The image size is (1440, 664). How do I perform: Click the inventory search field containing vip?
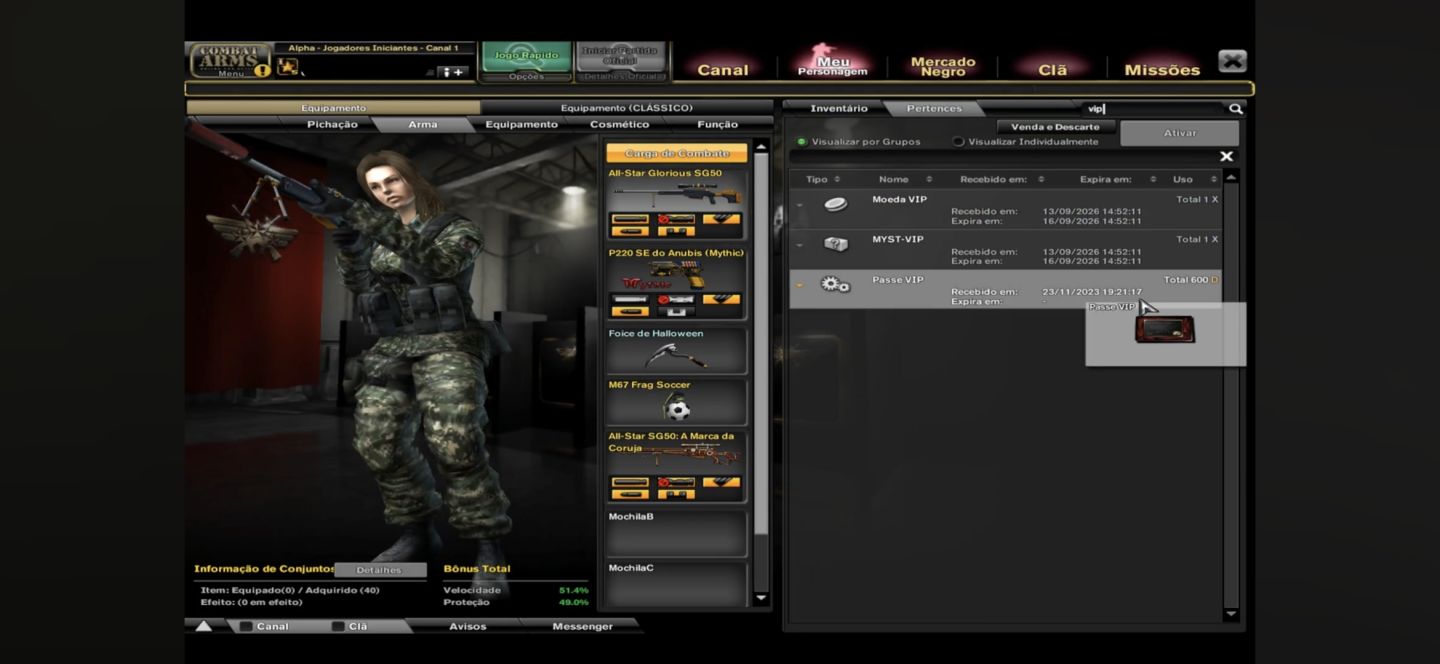pyautogui.click(x=1154, y=109)
